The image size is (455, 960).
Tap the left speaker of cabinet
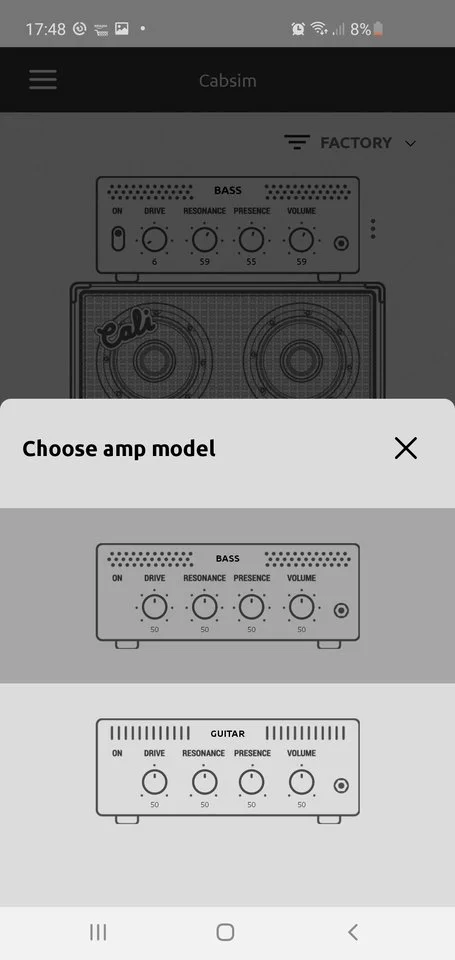click(154, 358)
